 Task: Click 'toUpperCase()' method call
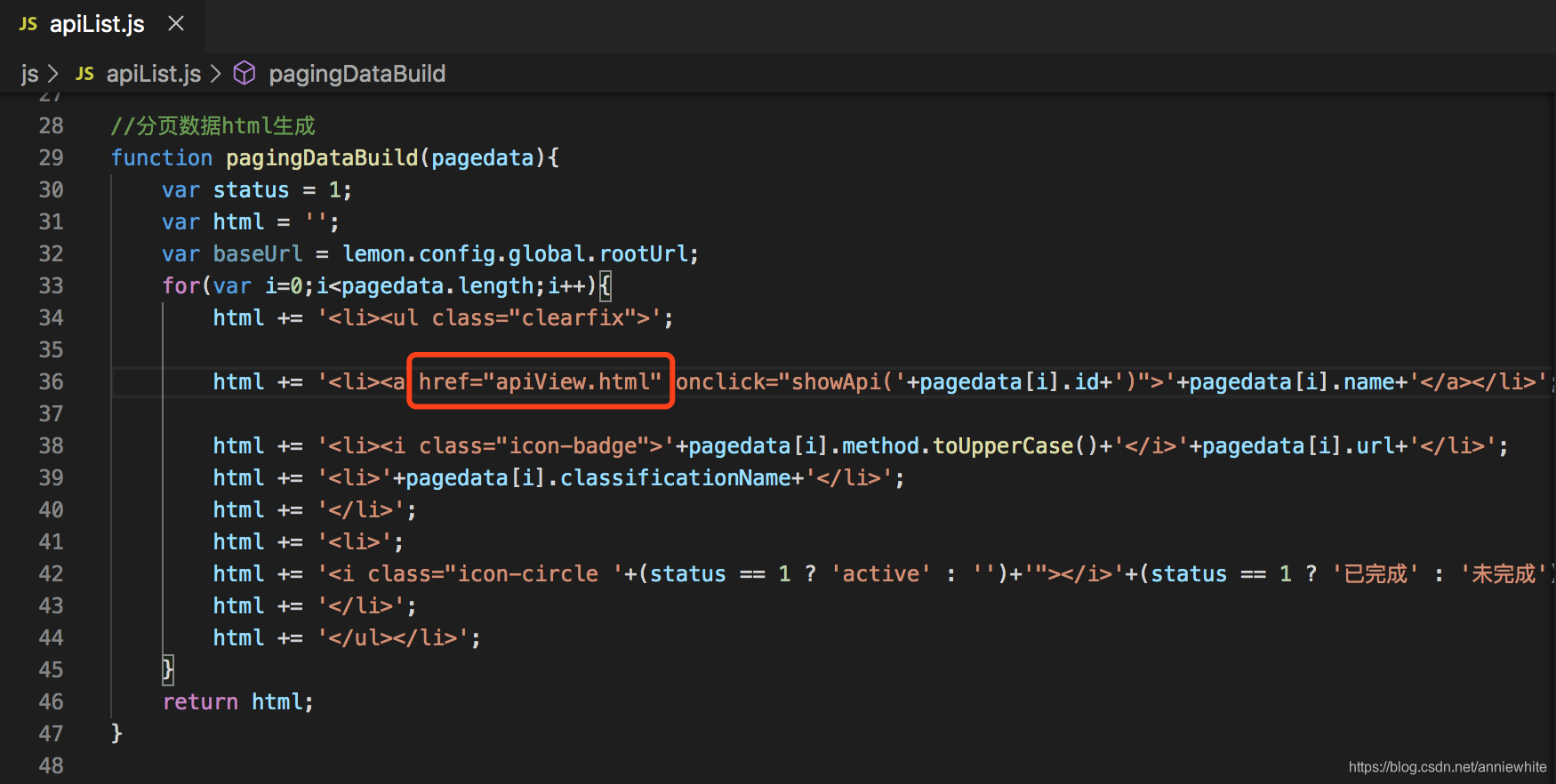(x=1015, y=445)
